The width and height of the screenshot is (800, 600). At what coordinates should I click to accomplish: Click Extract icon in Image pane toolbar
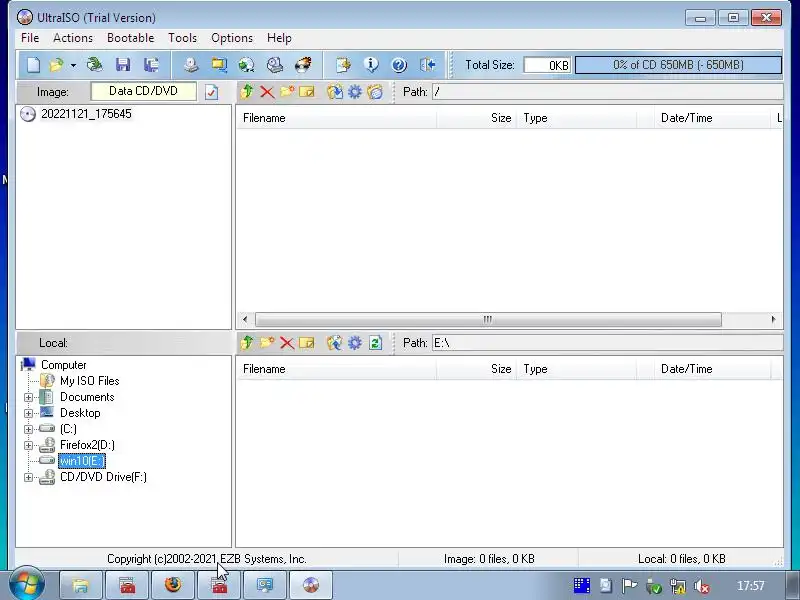[335, 92]
